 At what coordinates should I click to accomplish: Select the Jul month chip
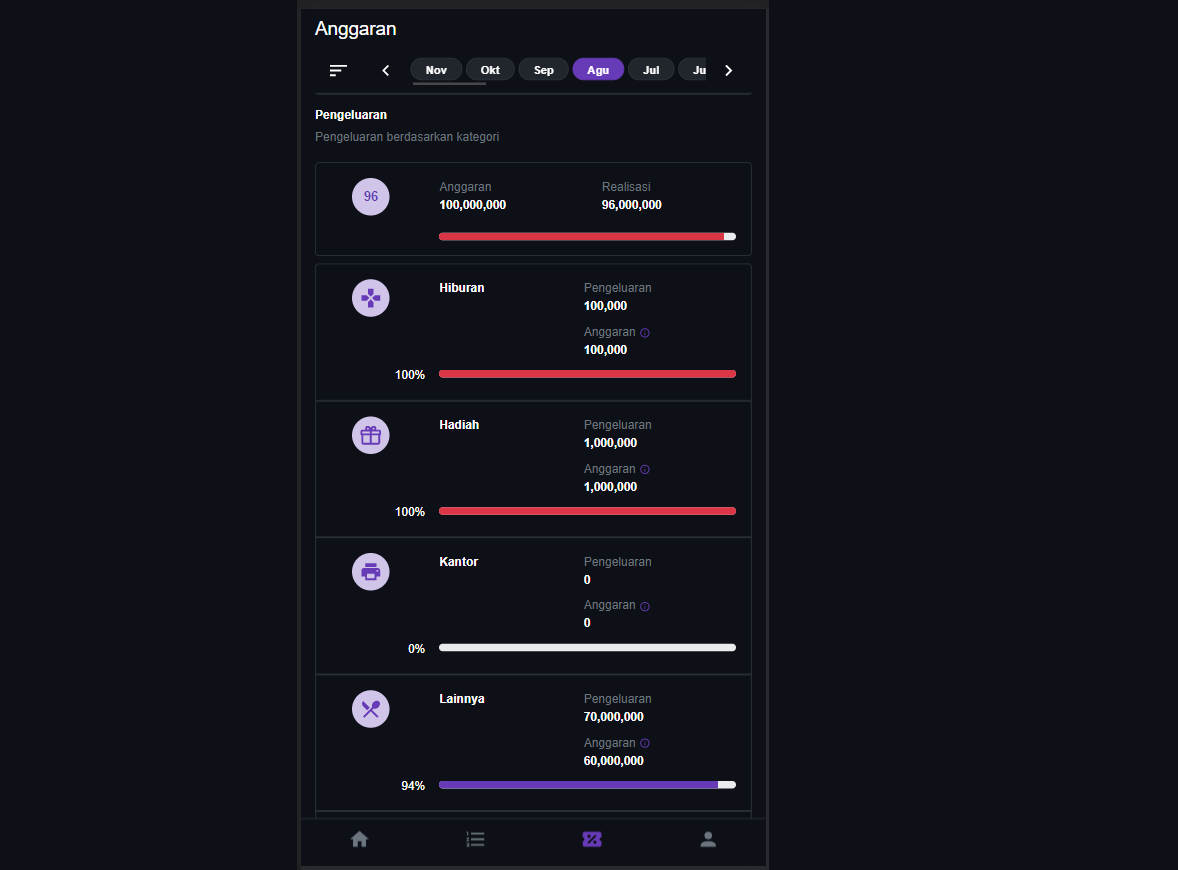(x=651, y=70)
